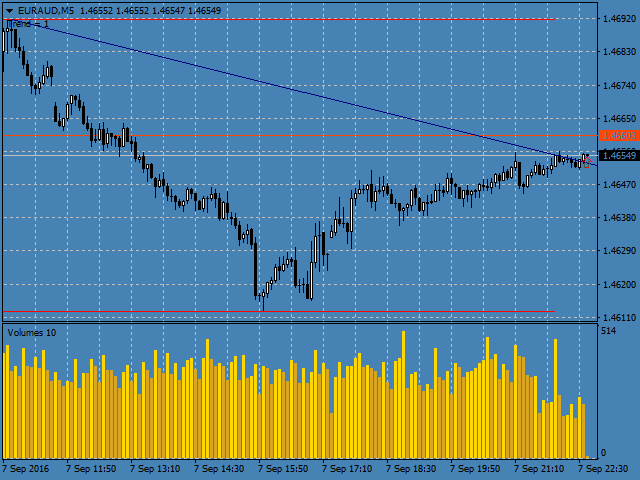
Task: Select the 1.46380 price level label
Action: pyautogui.click(x=619, y=217)
